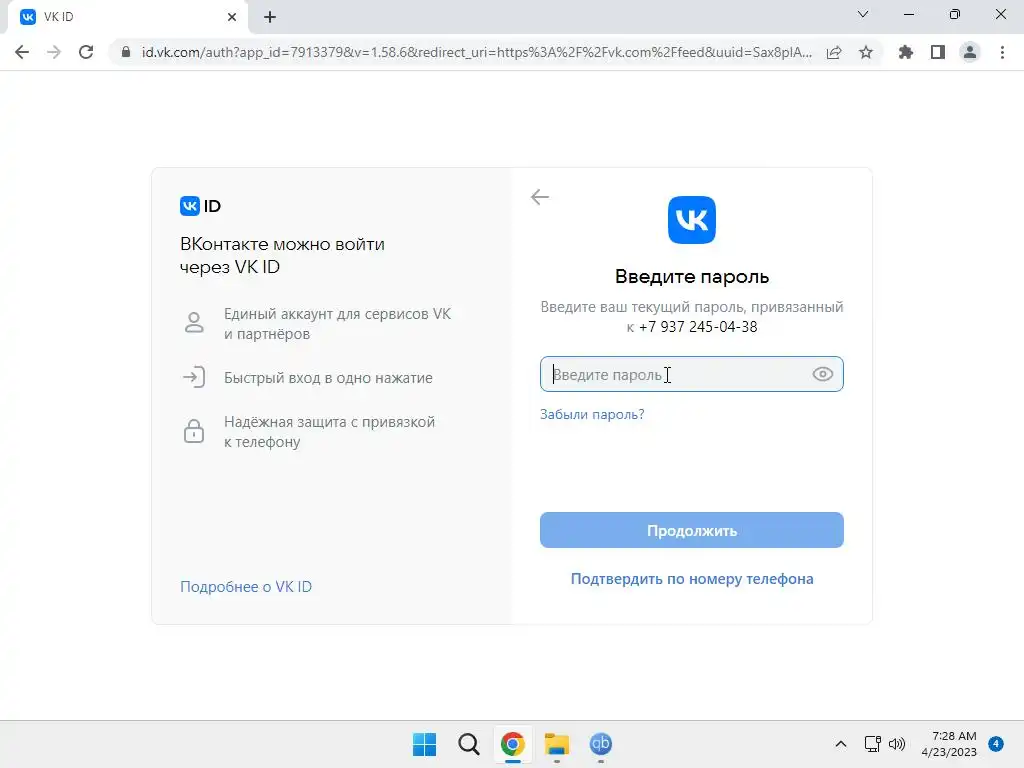Open the 'Забыли пароль?' link
The height and width of the screenshot is (768, 1024).
592,414
